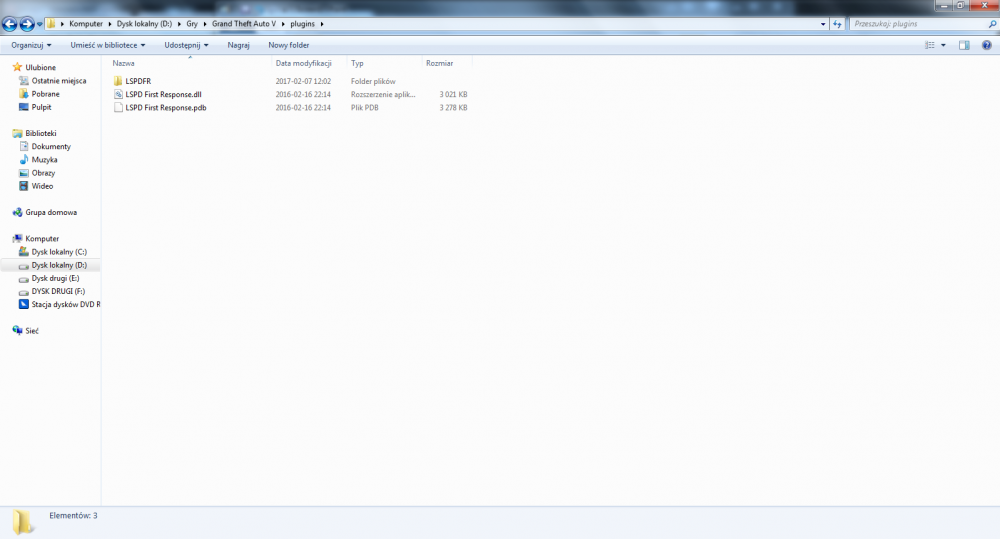Click the Przeszukaj: plugins search field
The height and width of the screenshot is (539, 1000).
pos(918,24)
